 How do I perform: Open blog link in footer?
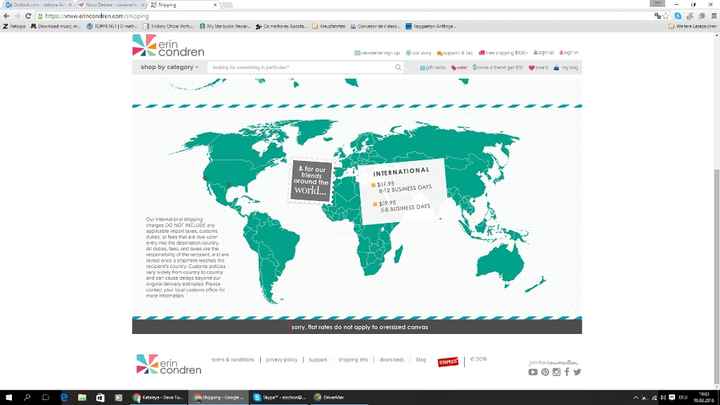point(421,360)
